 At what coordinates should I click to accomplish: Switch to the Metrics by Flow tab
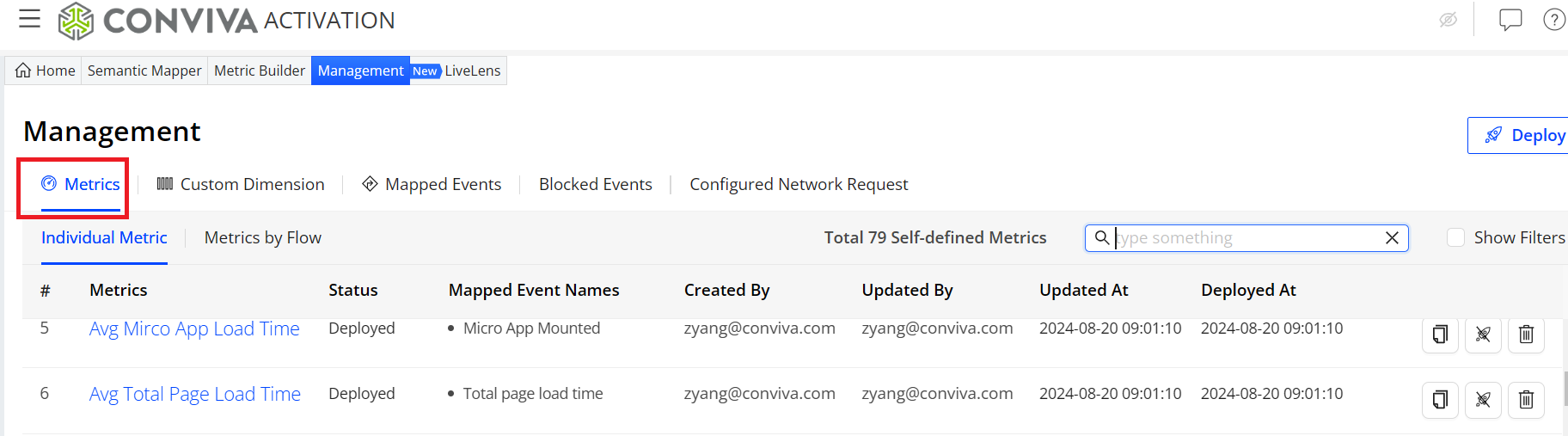[x=263, y=237]
